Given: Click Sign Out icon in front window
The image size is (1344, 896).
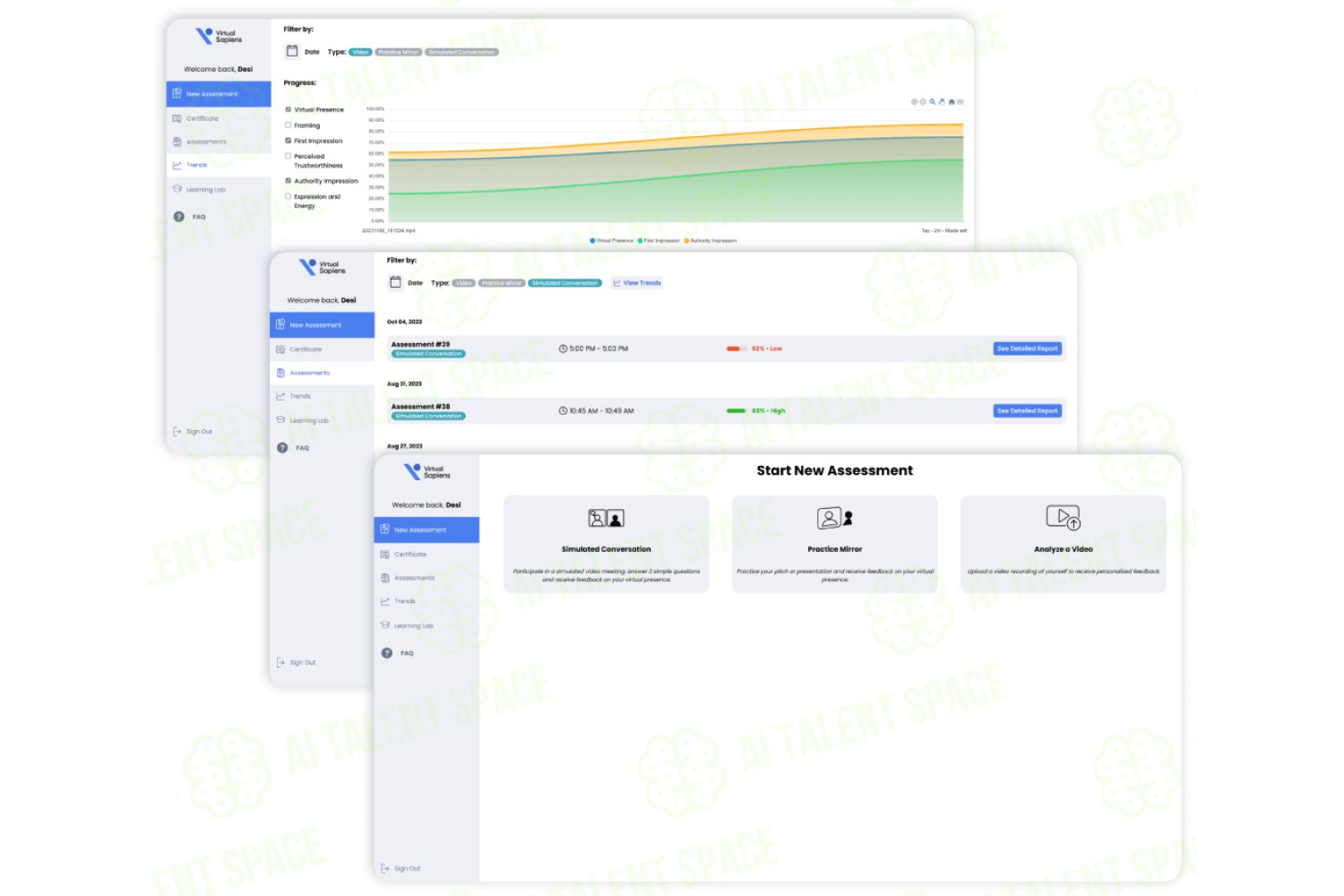Looking at the screenshot, I should (x=385, y=868).
